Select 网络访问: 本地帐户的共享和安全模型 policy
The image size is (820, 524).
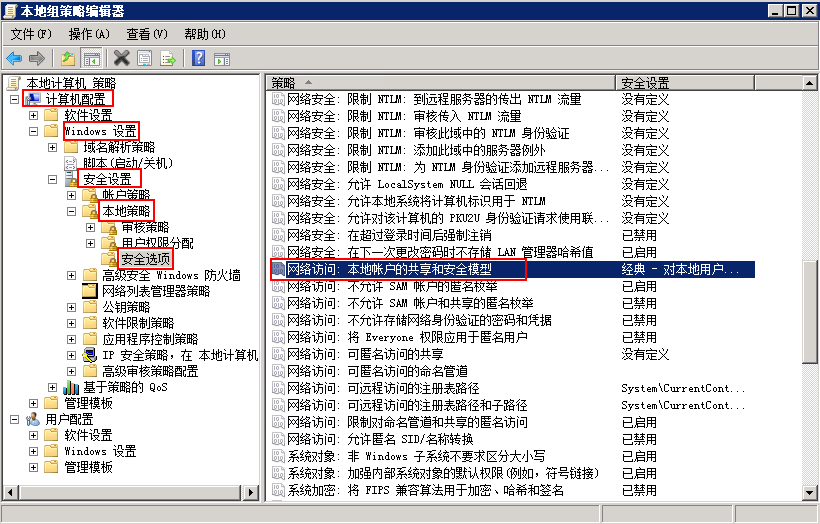point(512,269)
